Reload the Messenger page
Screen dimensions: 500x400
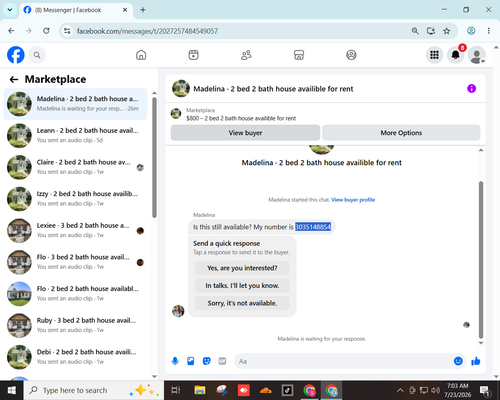[x=46, y=31]
